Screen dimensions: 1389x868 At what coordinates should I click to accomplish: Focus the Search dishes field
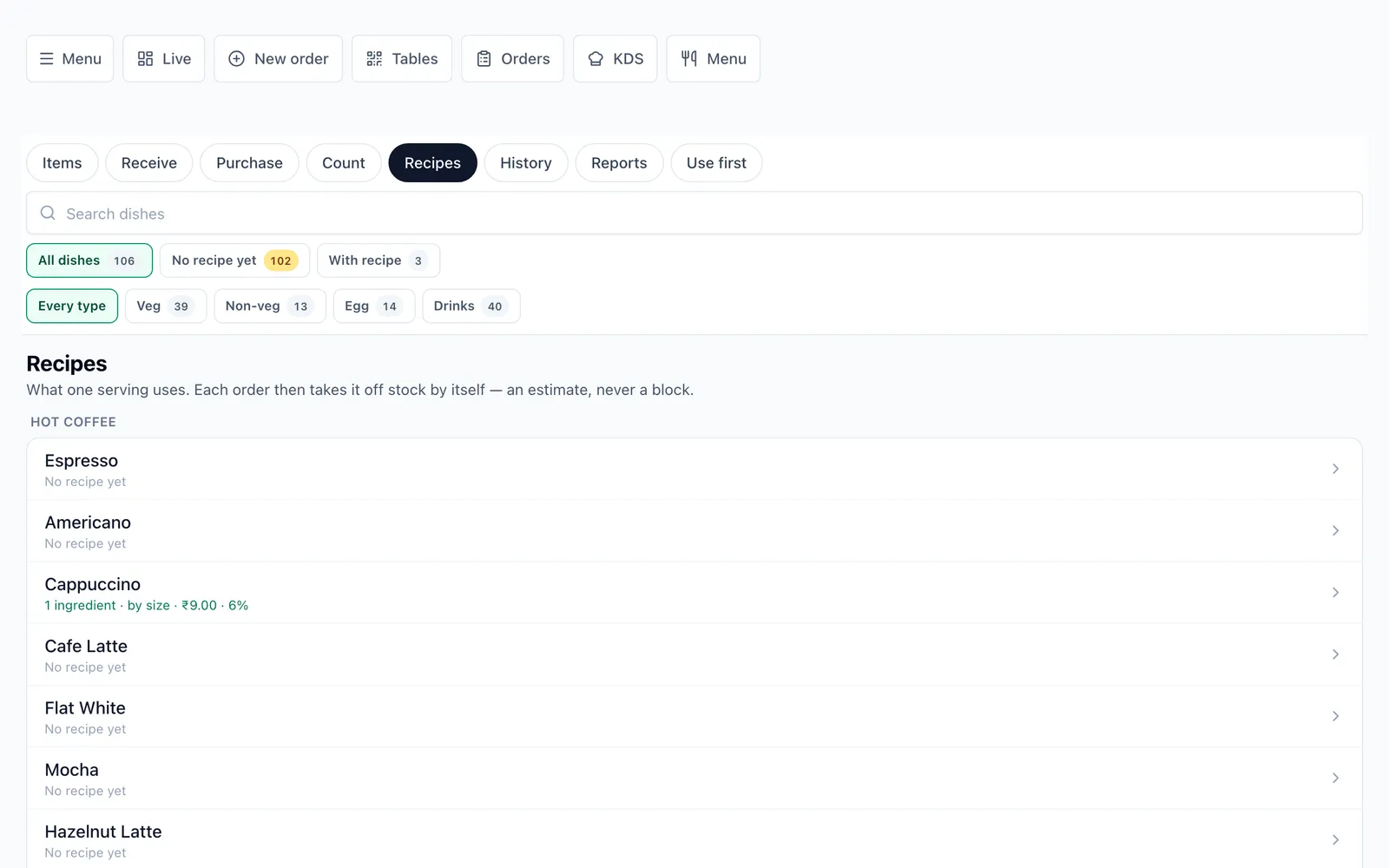694,214
